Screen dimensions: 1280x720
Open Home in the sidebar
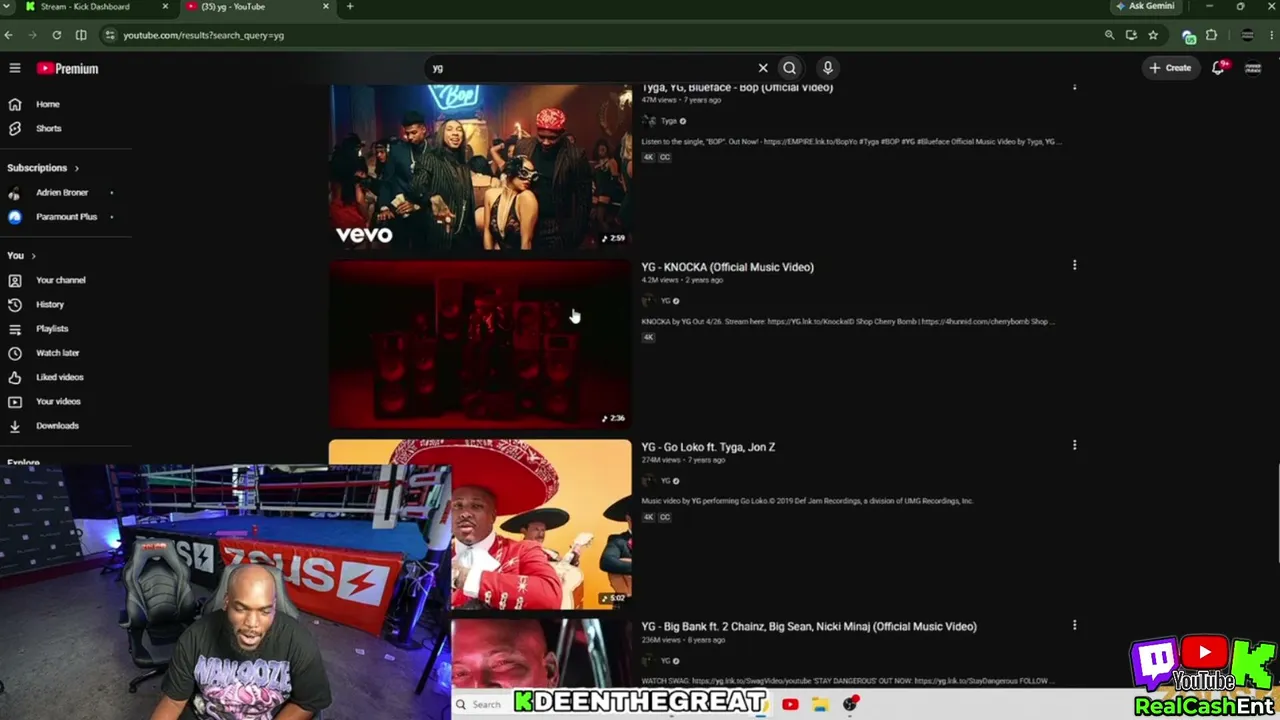[48, 104]
